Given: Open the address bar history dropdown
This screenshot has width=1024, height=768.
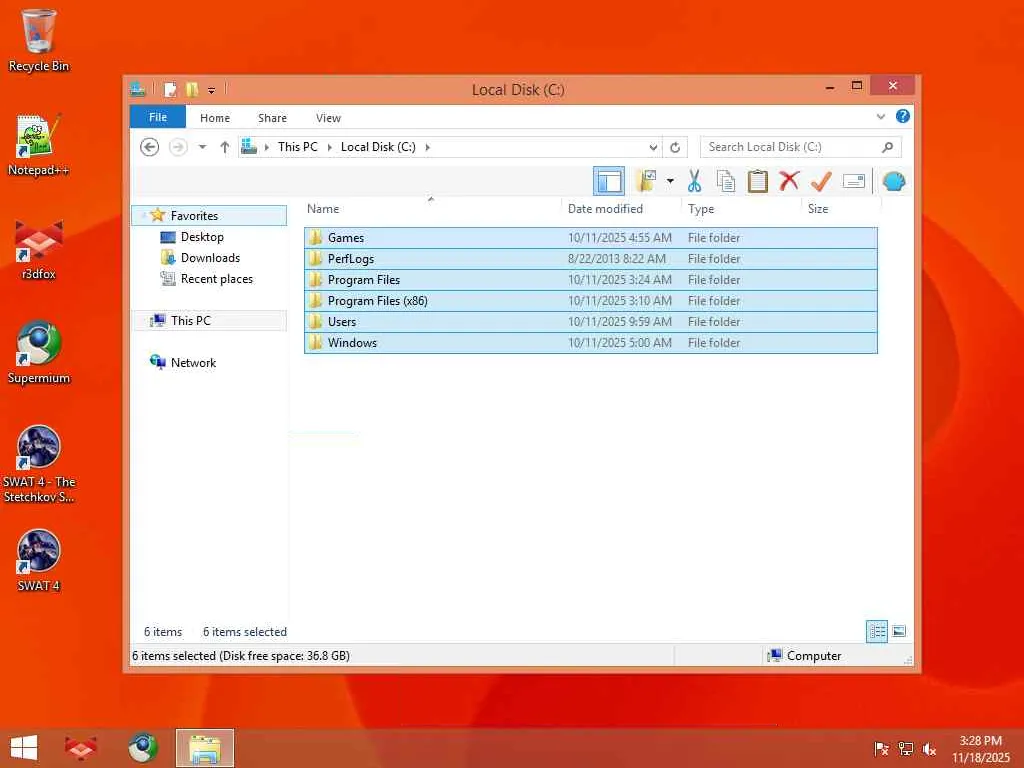Looking at the screenshot, I should point(653,148).
